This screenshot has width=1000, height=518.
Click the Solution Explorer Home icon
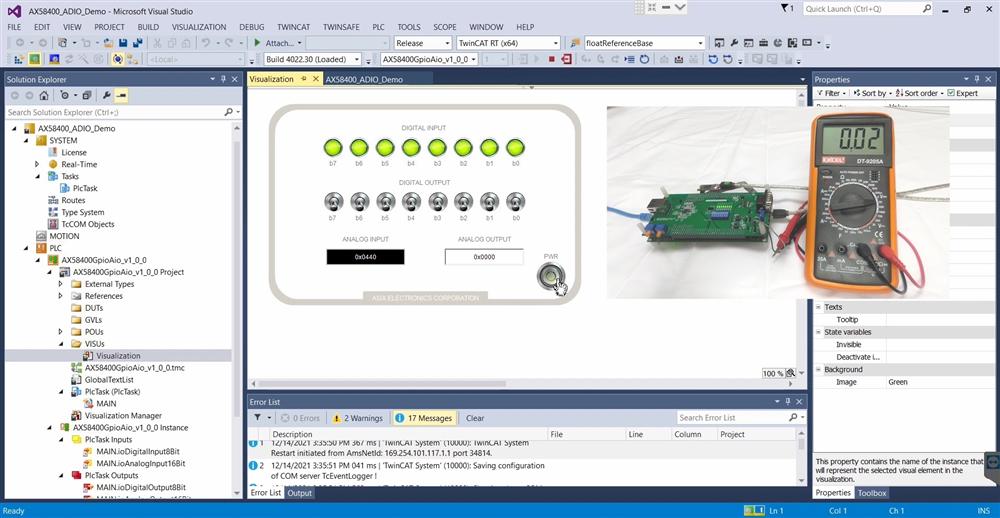(43, 96)
